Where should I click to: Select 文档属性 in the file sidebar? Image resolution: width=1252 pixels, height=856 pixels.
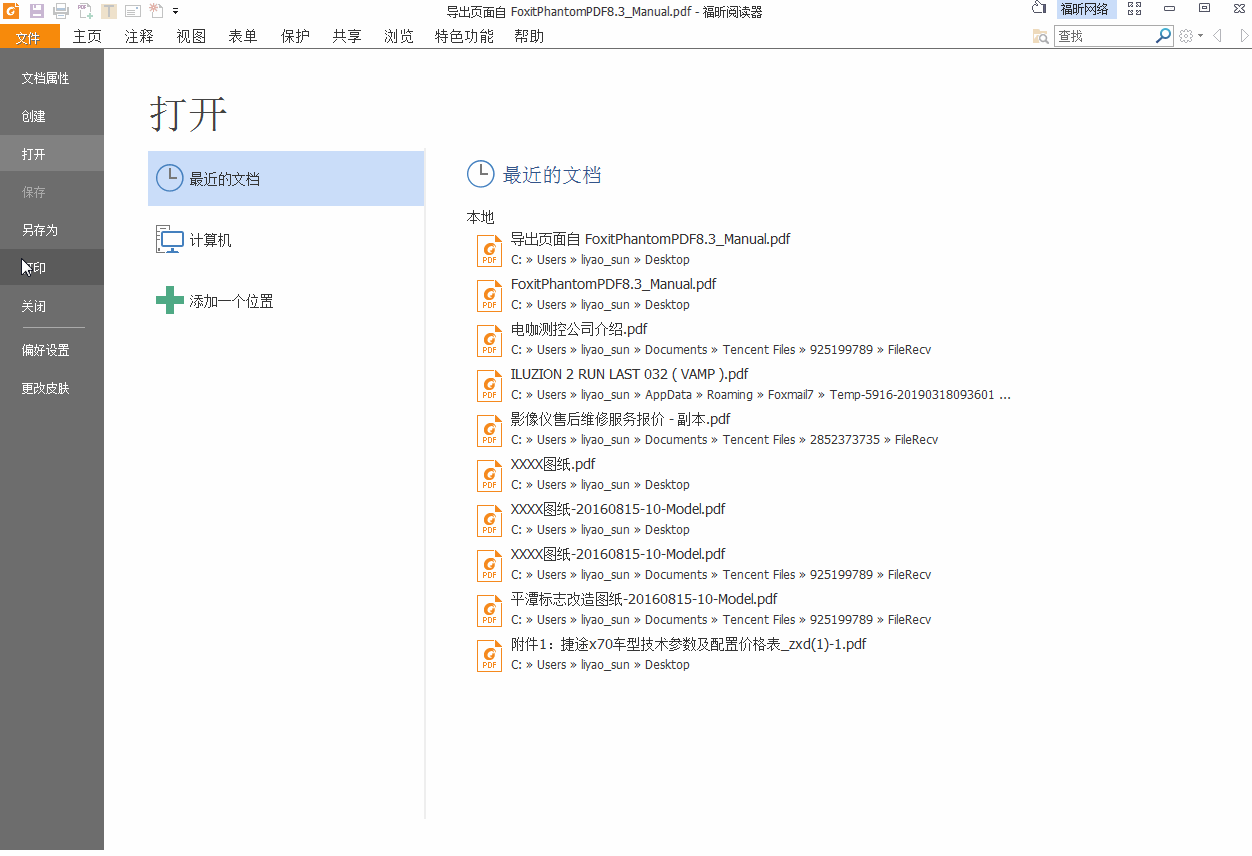[52, 78]
